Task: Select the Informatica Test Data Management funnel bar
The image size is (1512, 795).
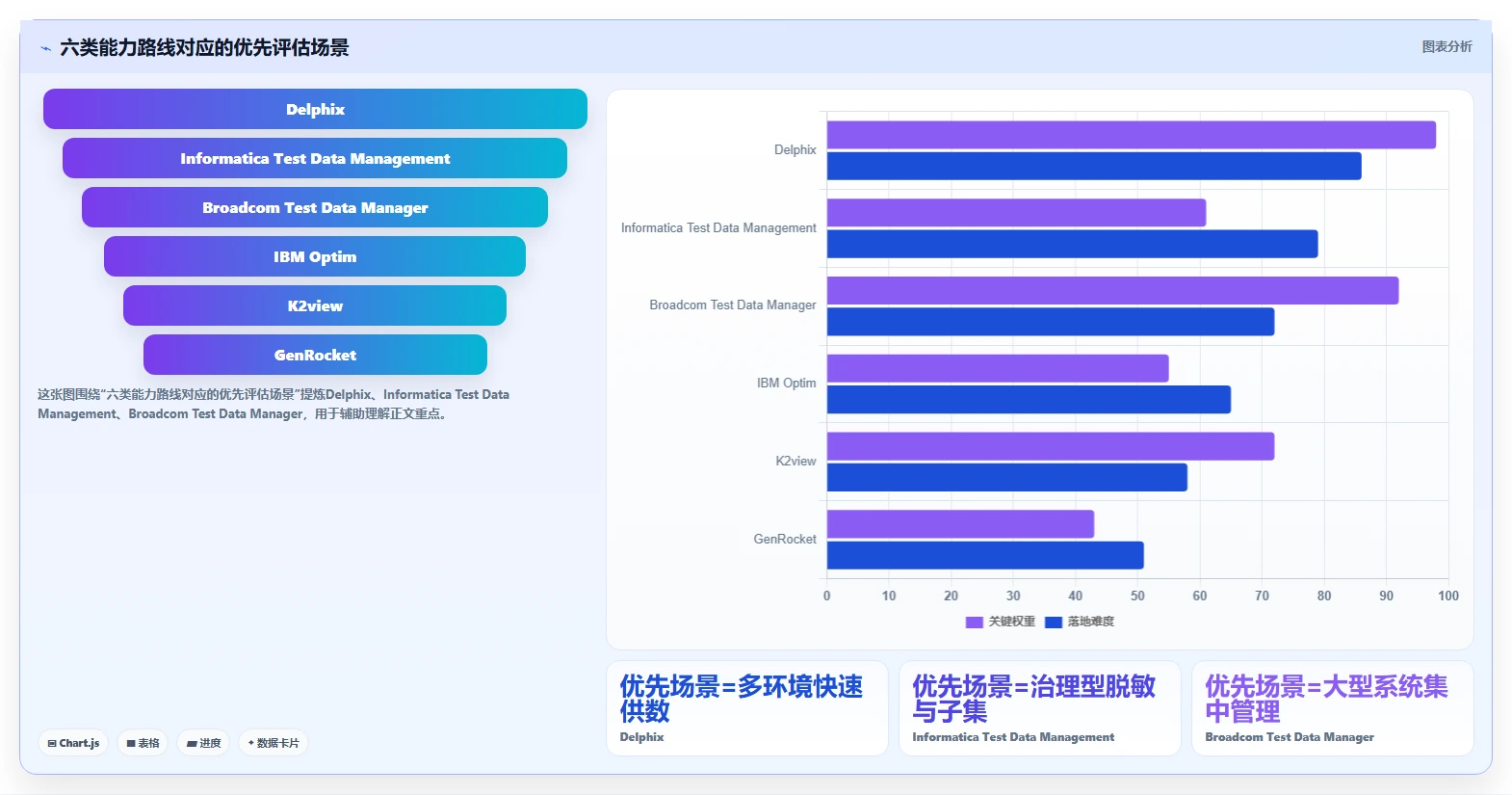Action: pyautogui.click(x=315, y=158)
